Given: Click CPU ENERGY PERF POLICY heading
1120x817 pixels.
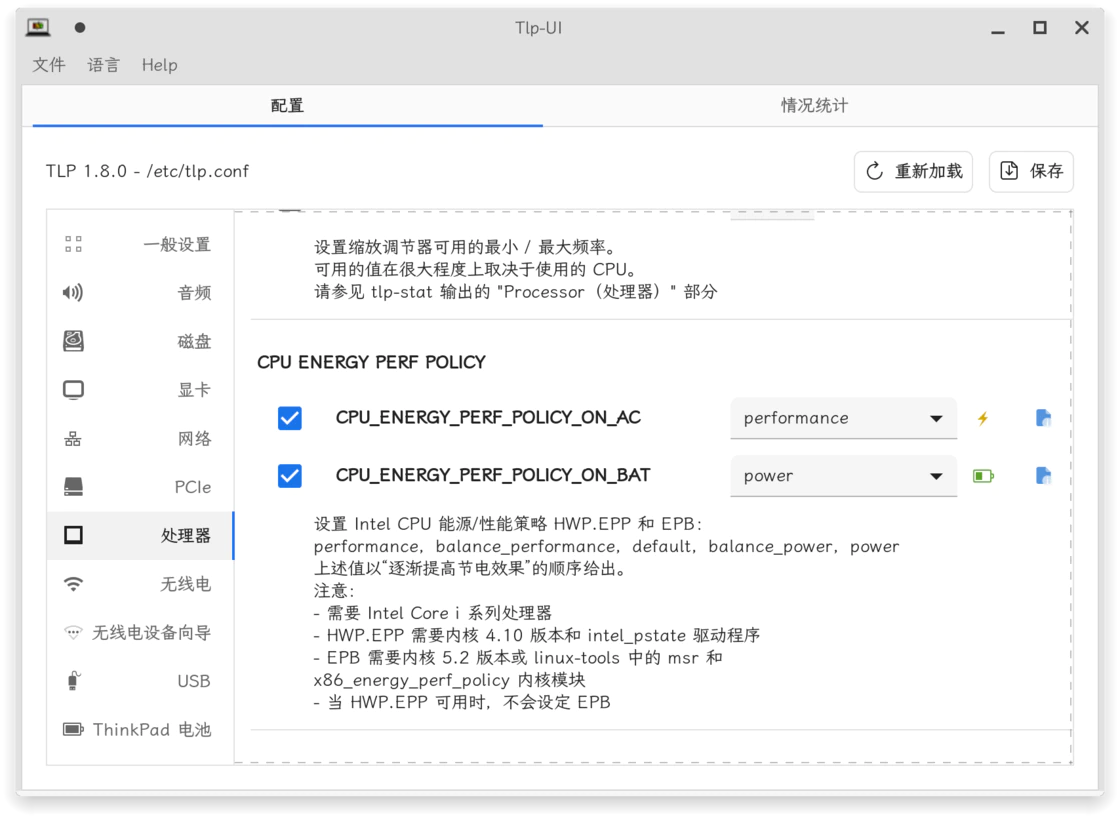Looking at the screenshot, I should click(x=371, y=363).
